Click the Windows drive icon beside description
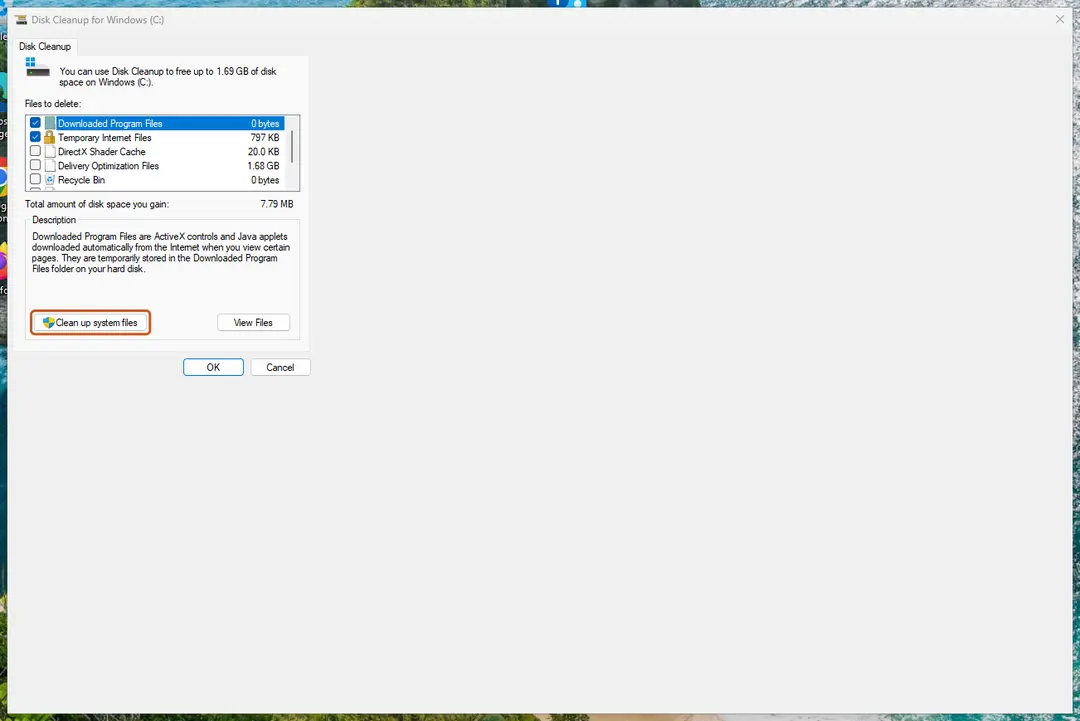This screenshot has width=1080, height=721. pos(37,67)
